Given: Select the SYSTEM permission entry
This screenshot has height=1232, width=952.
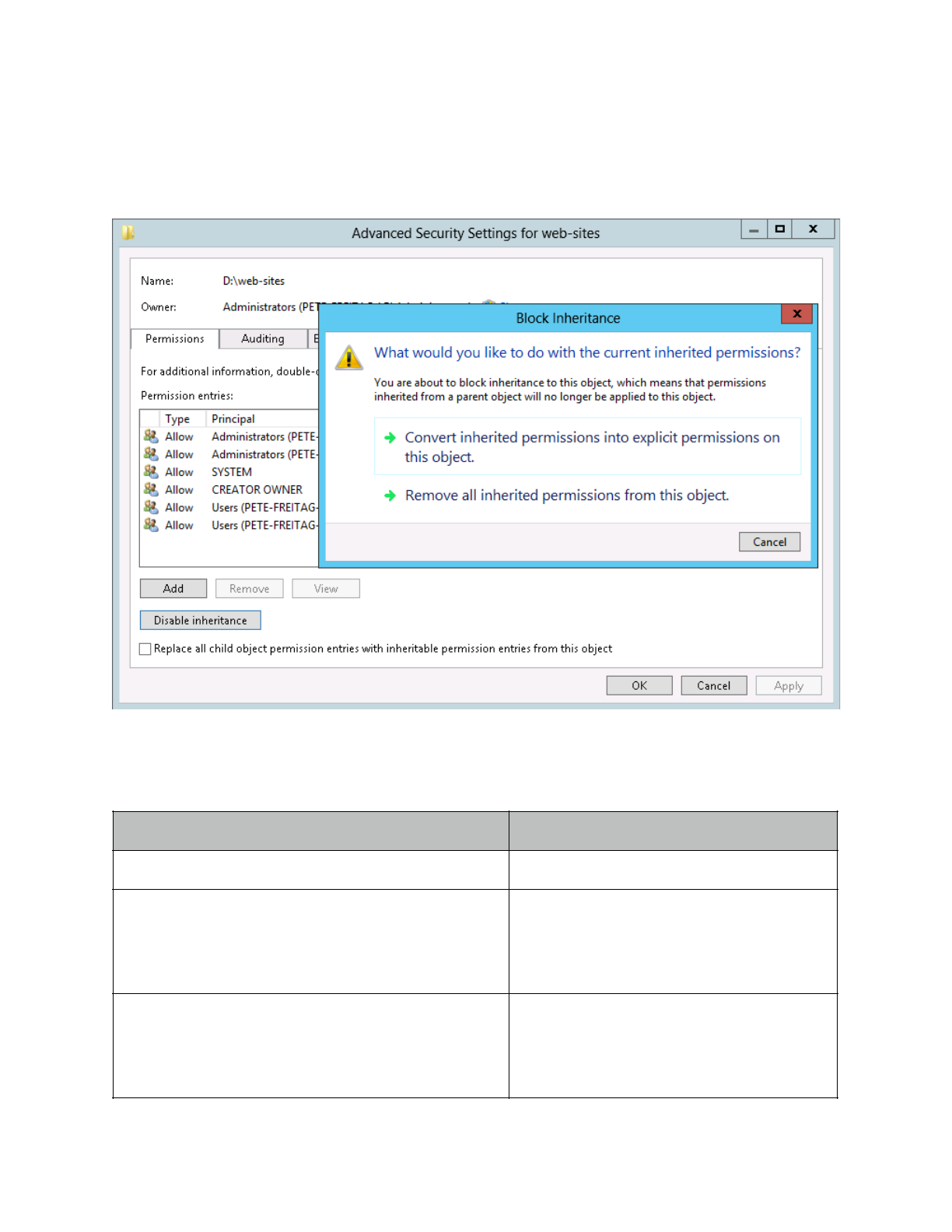Looking at the screenshot, I should tap(230, 472).
